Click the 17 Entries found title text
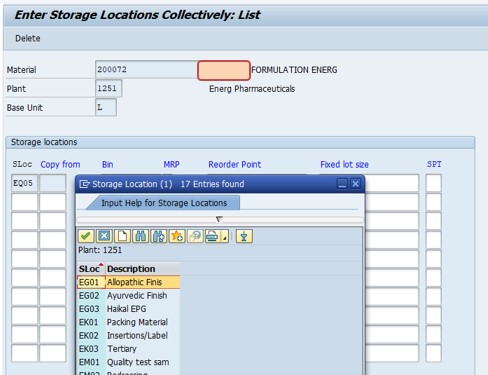 pos(212,184)
